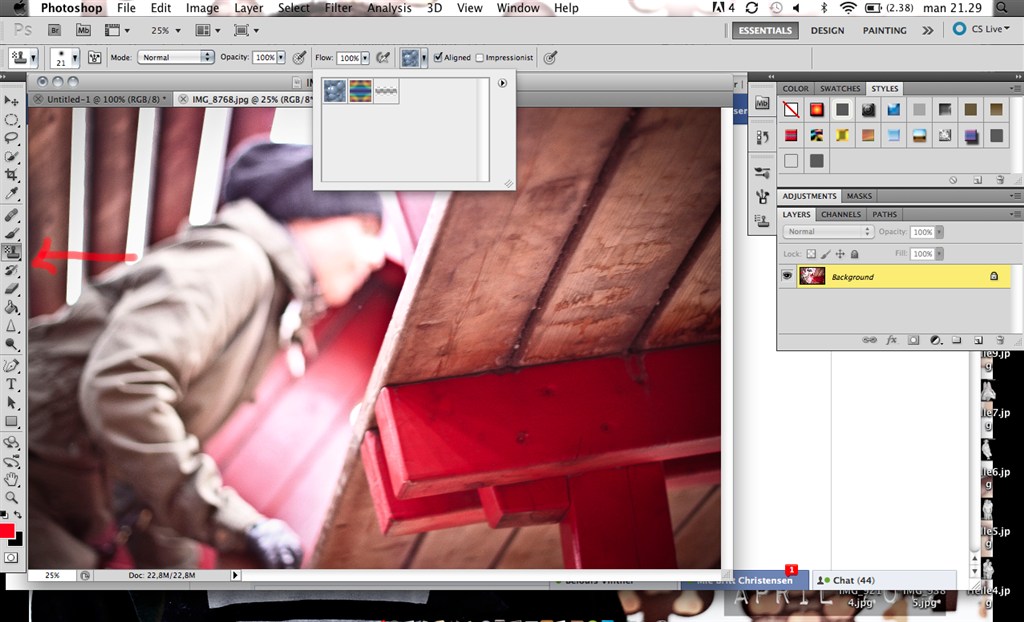Image resolution: width=1024 pixels, height=622 pixels.
Task: Select the Brush tool
Action: click(x=12, y=233)
